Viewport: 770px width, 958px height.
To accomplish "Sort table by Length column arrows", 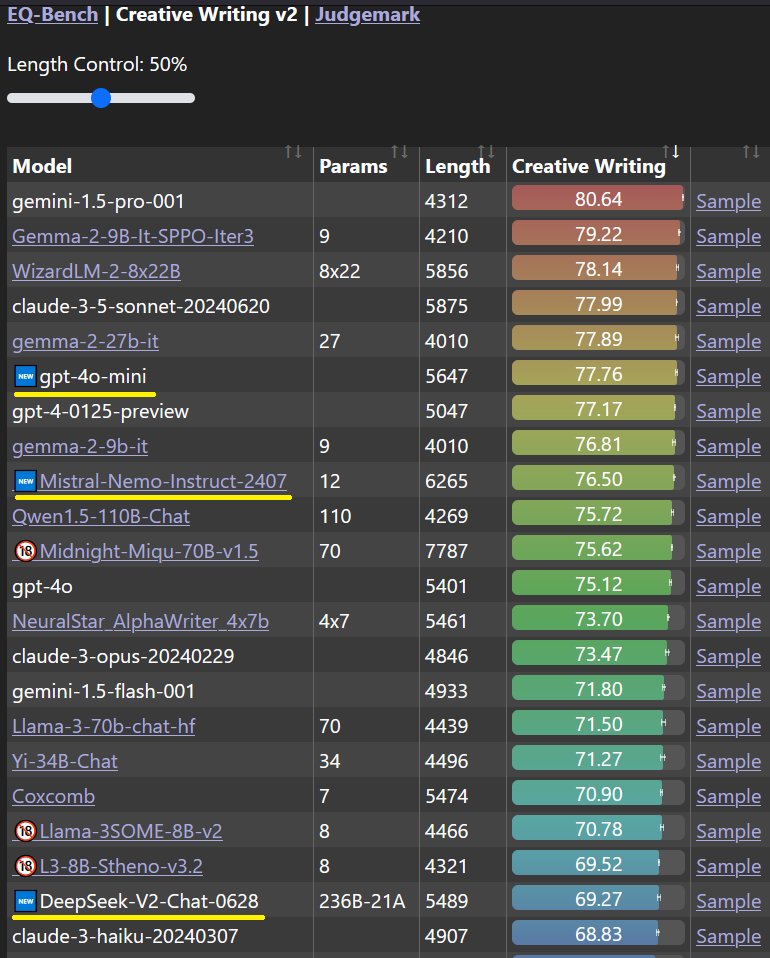I will (x=486, y=152).
